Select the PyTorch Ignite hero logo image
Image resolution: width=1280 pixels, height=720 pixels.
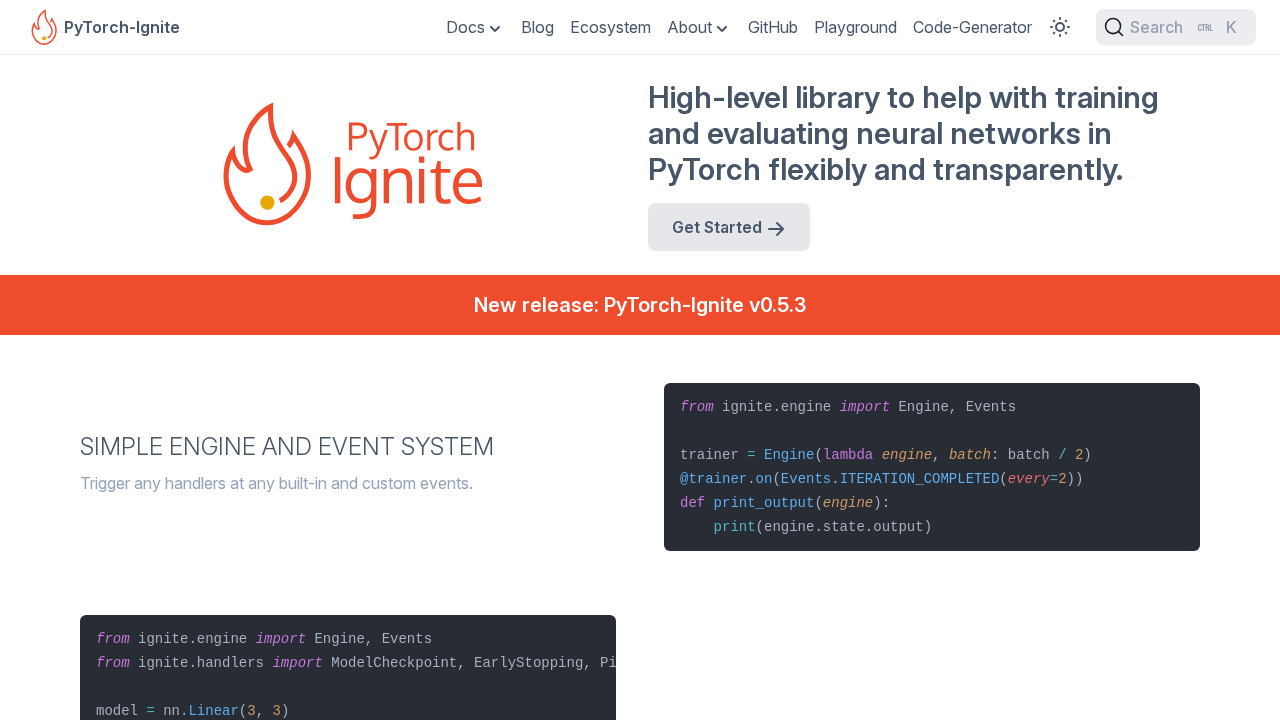[x=352, y=162]
